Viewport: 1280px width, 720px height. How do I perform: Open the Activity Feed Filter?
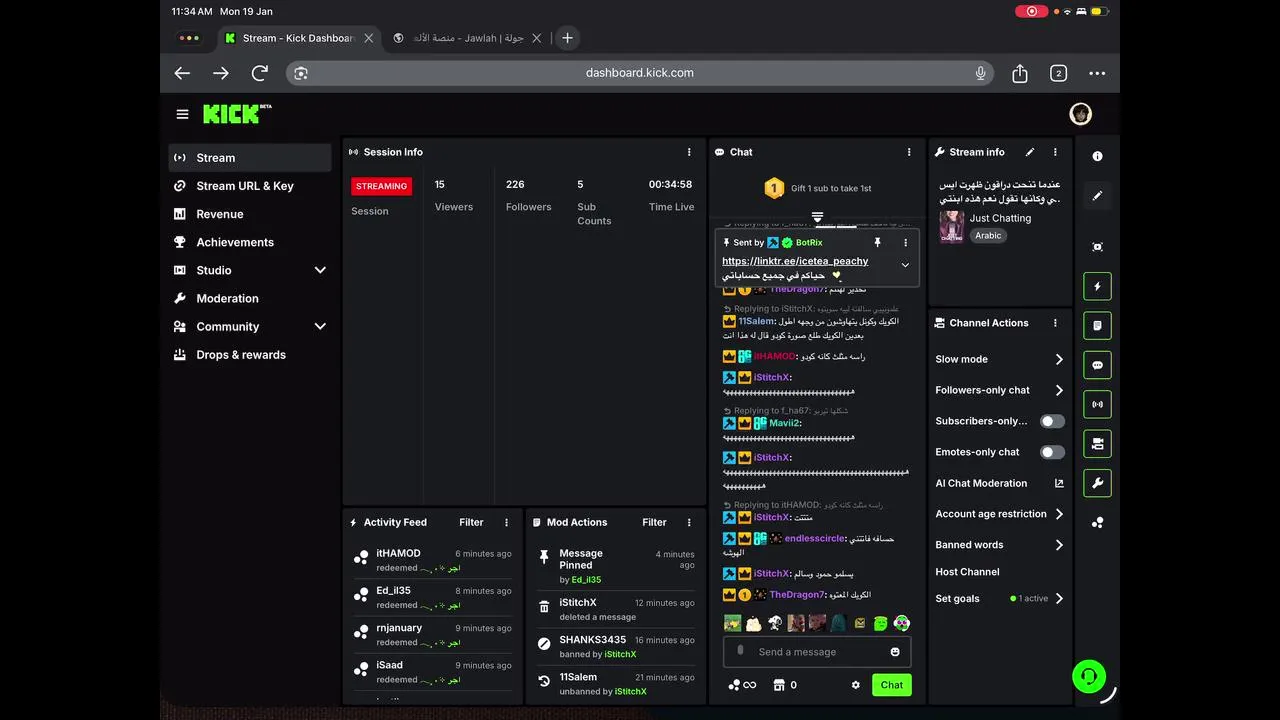point(471,522)
